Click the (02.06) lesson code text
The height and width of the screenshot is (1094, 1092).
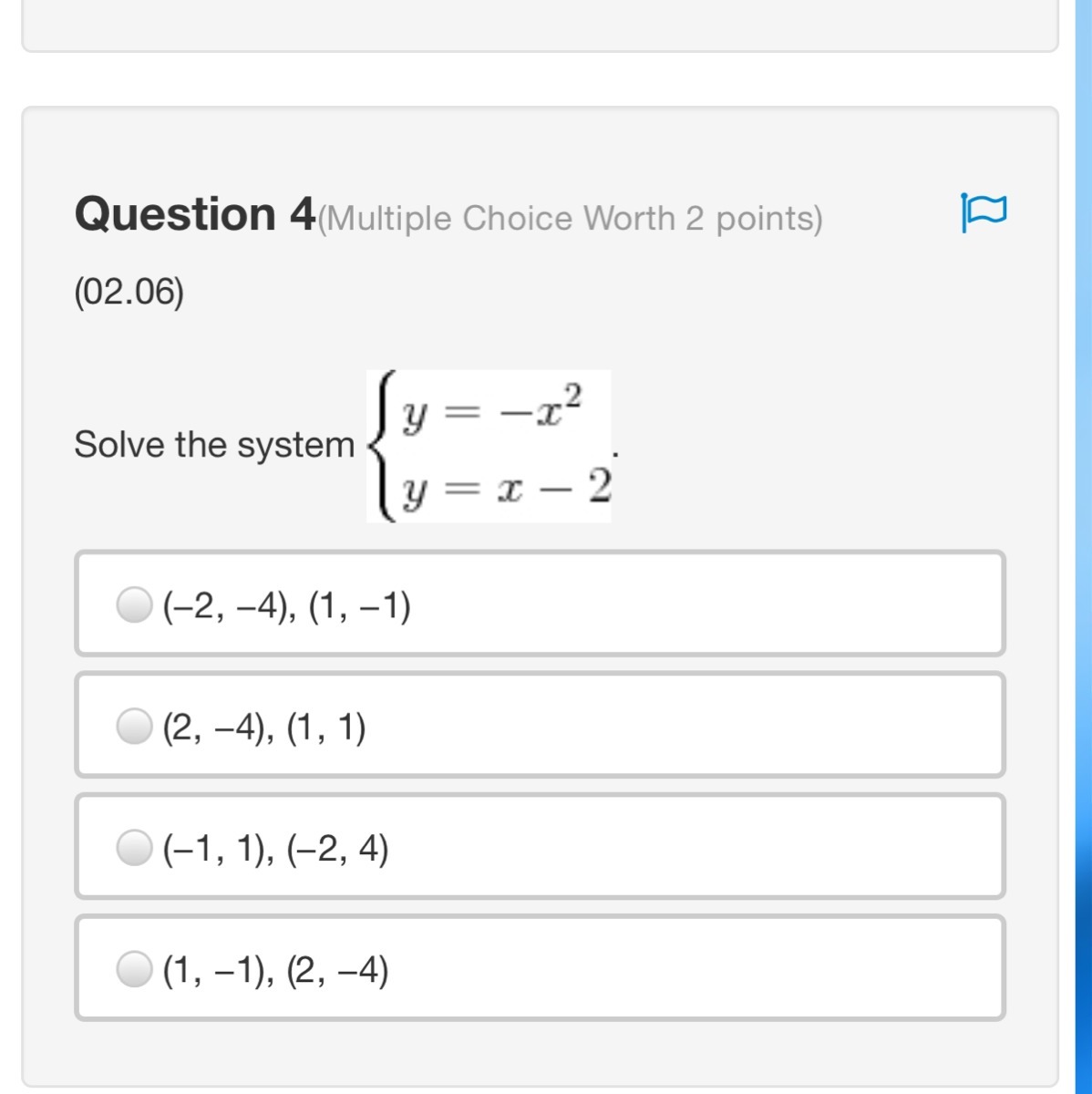pyautogui.click(x=129, y=292)
